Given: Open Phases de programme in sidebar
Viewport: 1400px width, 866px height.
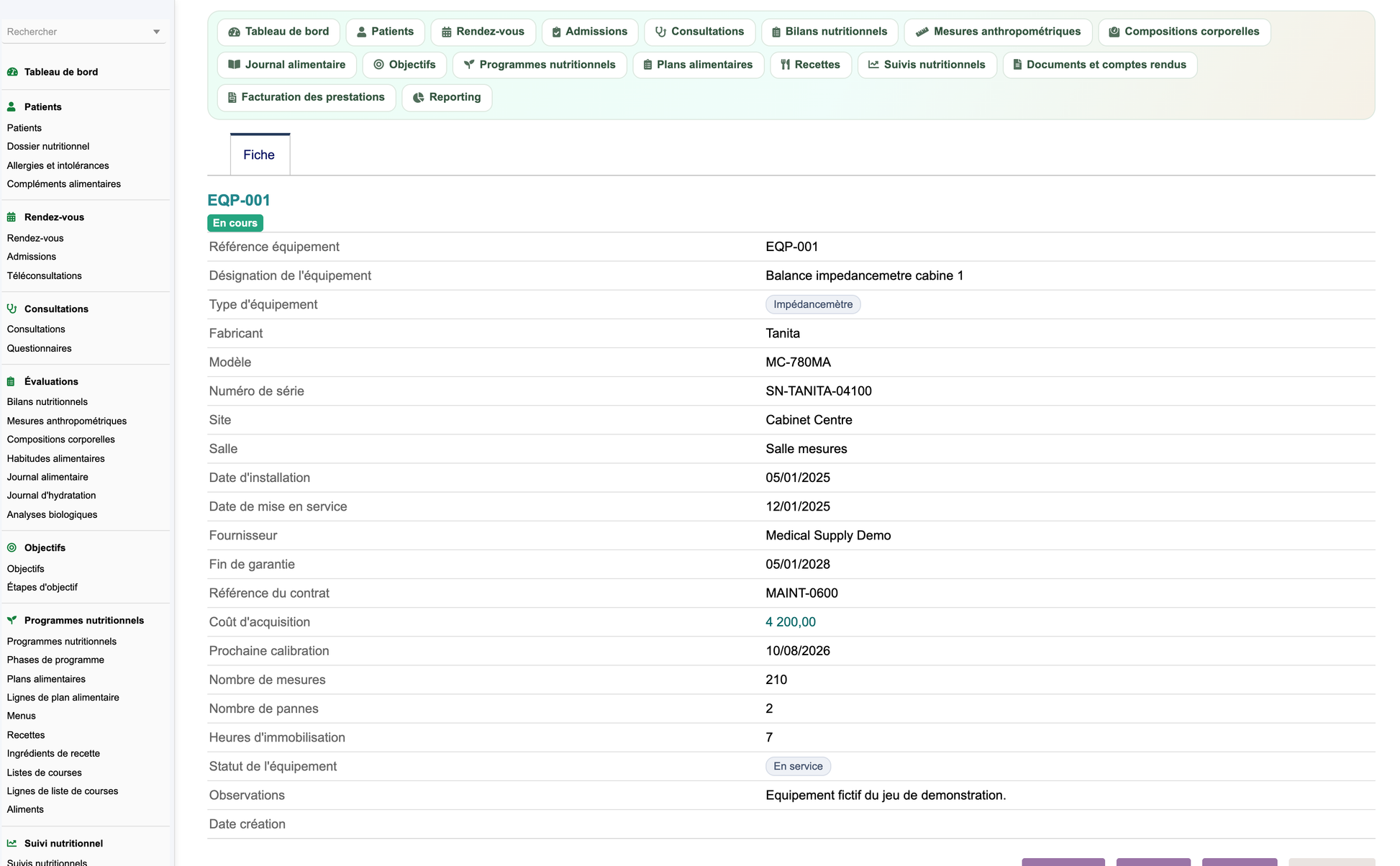Looking at the screenshot, I should point(55,660).
